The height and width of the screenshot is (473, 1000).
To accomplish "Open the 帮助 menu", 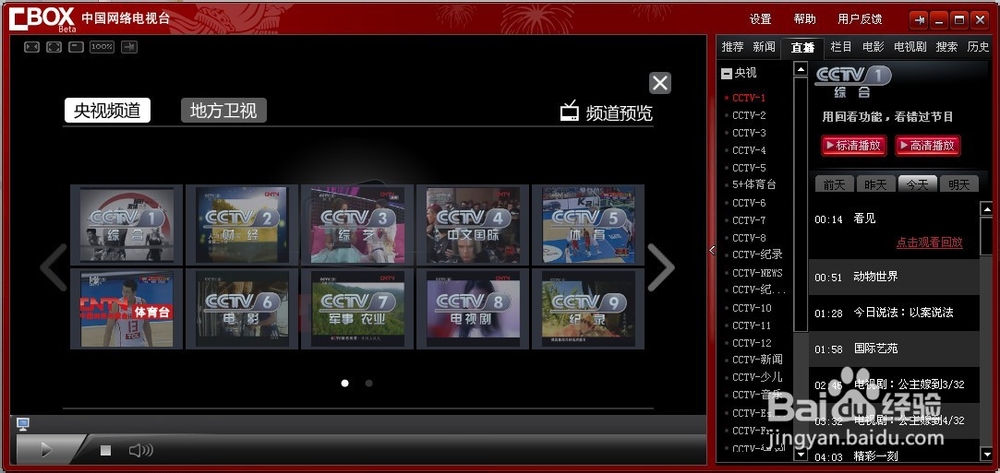I will click(805, 19).
